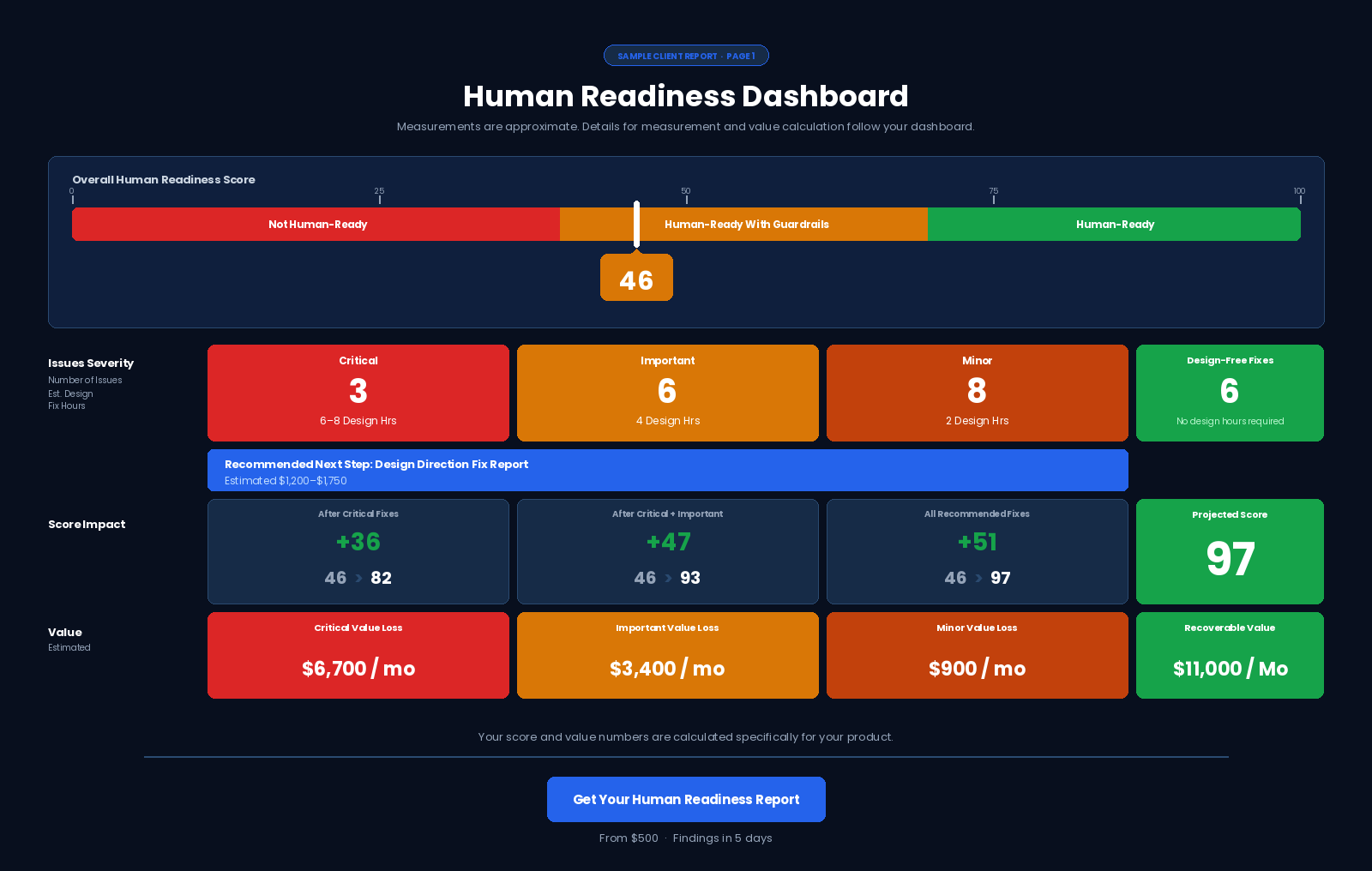The width and height of the screenshot is (1372, 871).
Task: Click the '2 Design Hrs' text
Action: [x=978, y=421]
